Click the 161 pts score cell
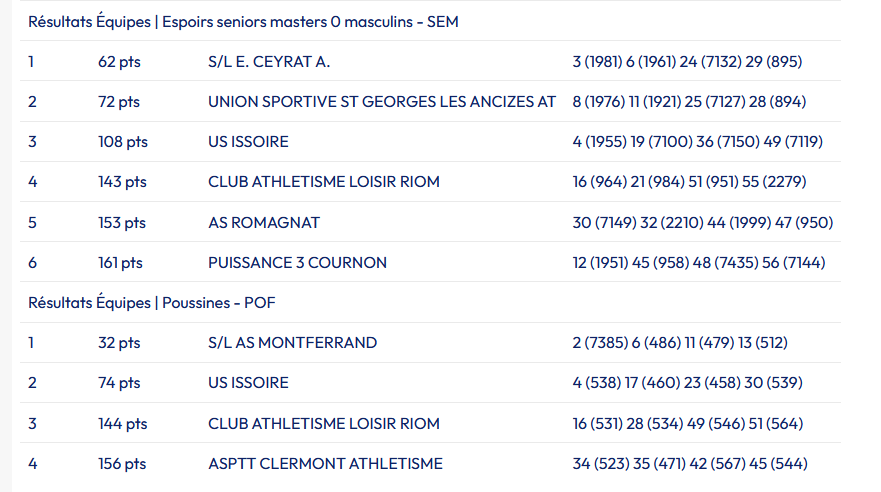Viewport: 881px width, 492px height. coord(120,263)
